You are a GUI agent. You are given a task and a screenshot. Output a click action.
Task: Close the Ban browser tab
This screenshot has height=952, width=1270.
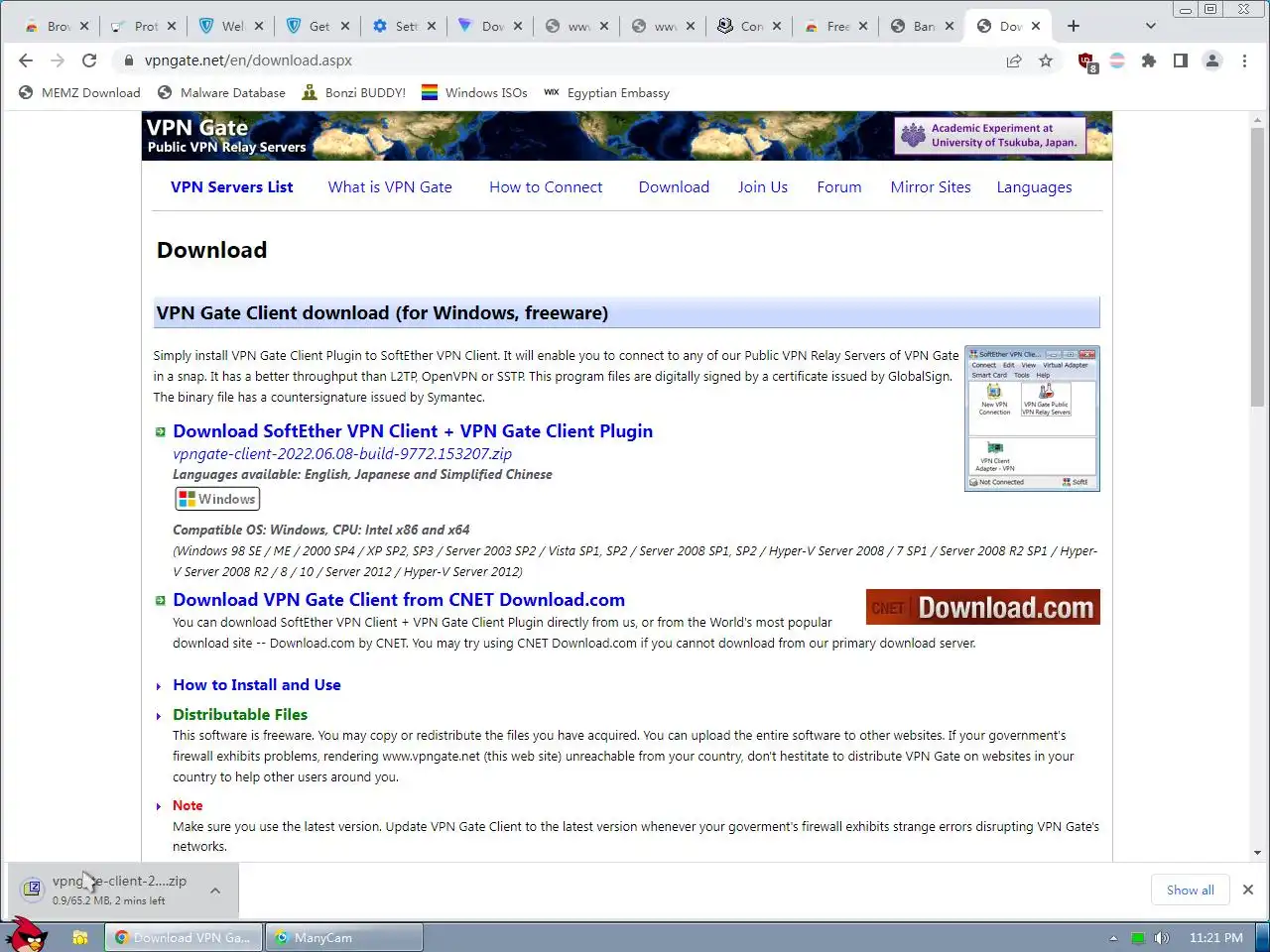coord(950,26)
